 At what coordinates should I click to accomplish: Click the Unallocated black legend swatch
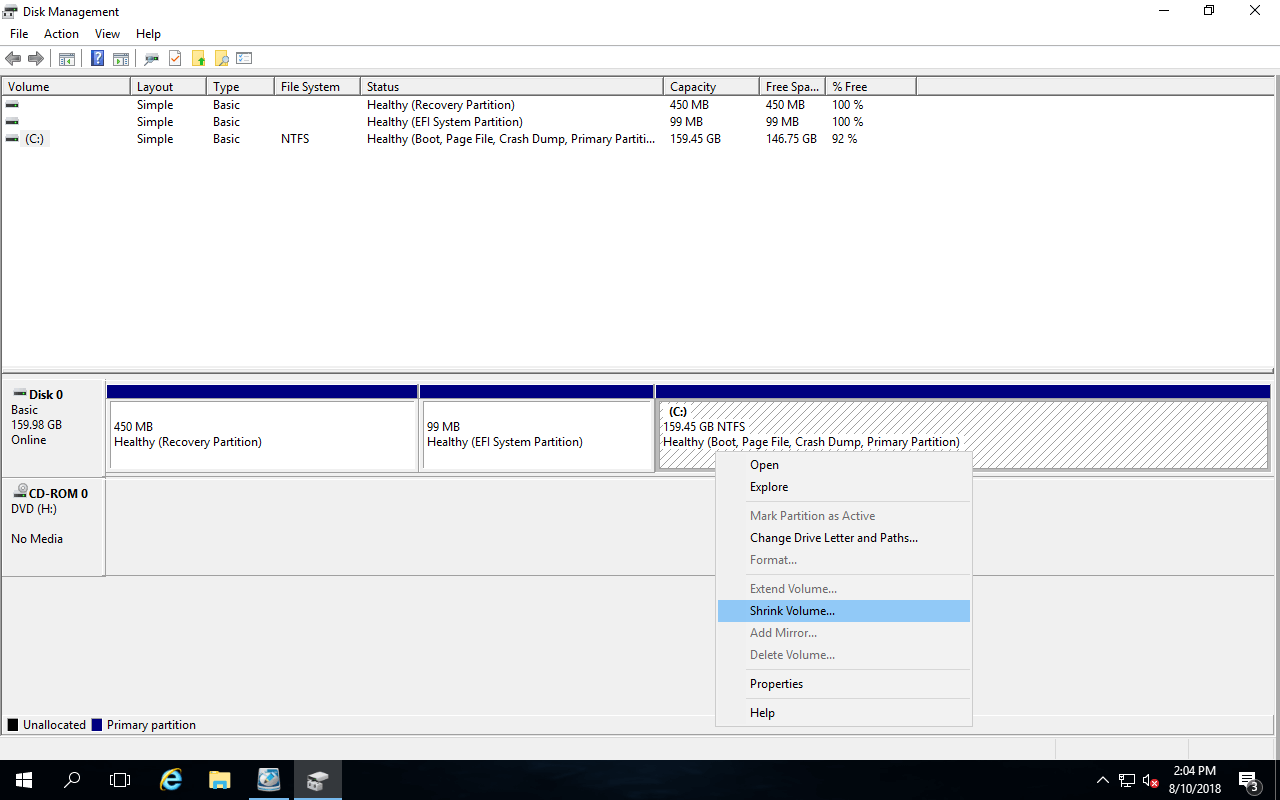(13, 725)
